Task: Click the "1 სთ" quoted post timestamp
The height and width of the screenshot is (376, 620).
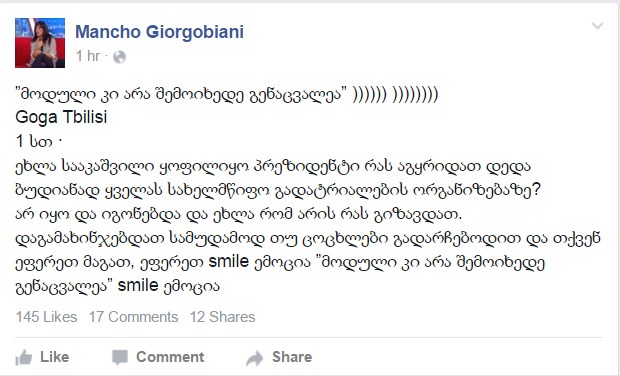Action: (x=34, y=142)
